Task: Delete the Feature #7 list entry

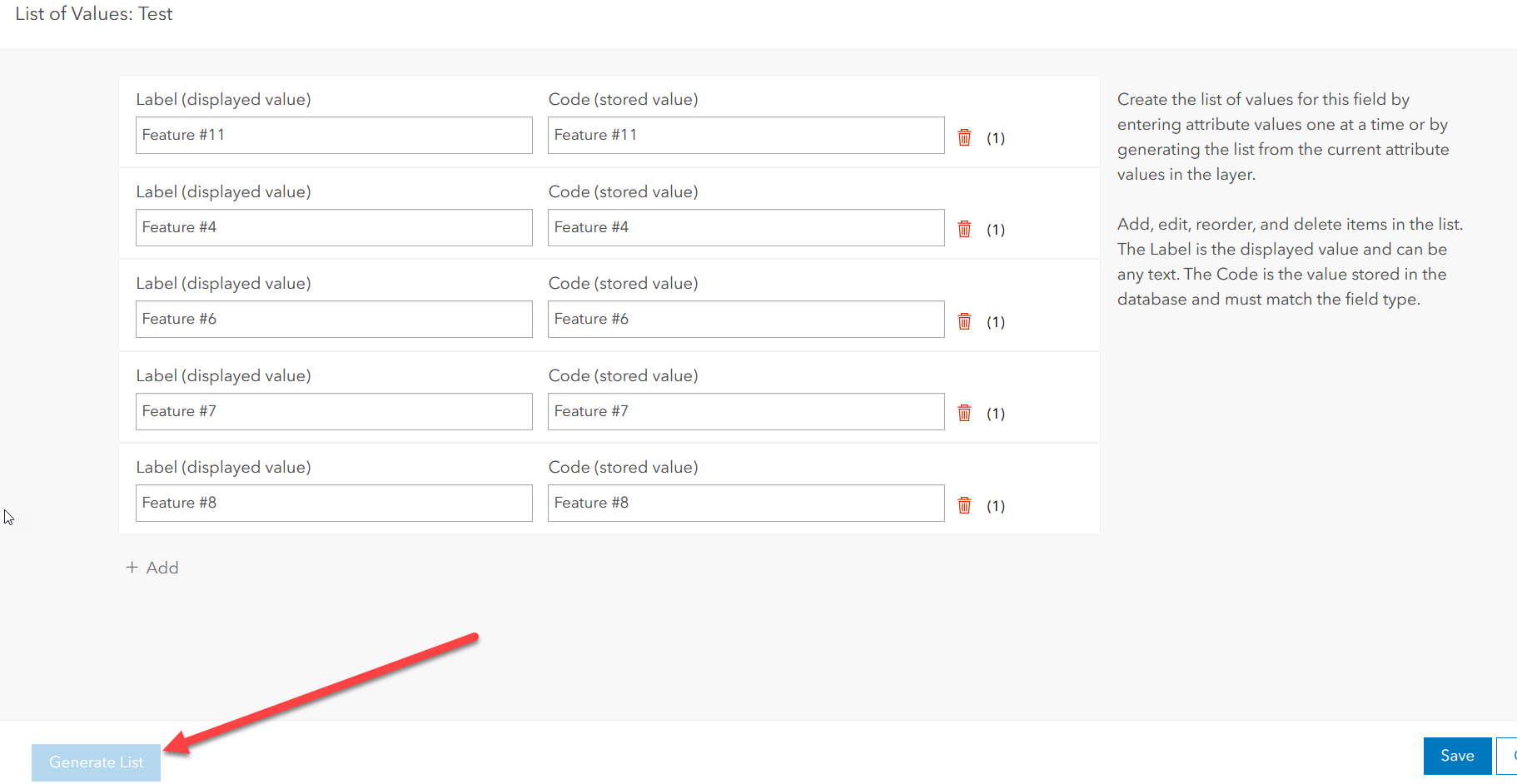Action: 964,413
